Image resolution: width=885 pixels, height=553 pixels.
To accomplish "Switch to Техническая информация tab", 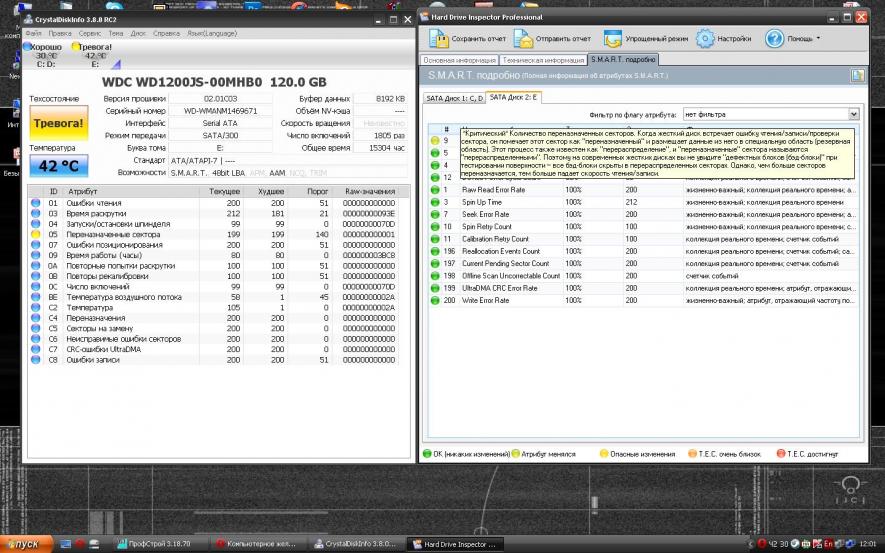I will (x=543, y=60).
